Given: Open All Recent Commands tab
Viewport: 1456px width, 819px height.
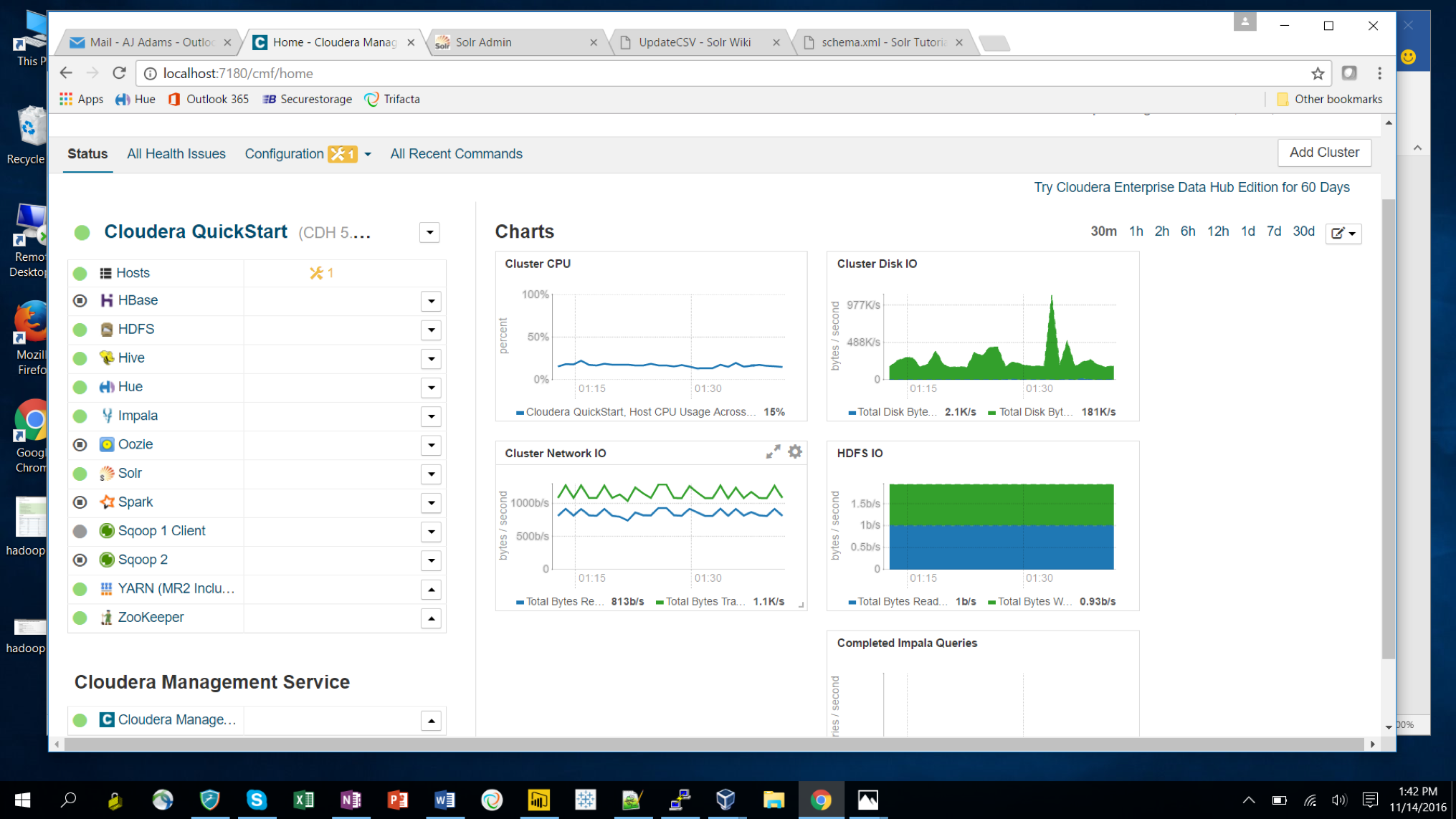Looking at the screenshot, I should coord(456,153).
